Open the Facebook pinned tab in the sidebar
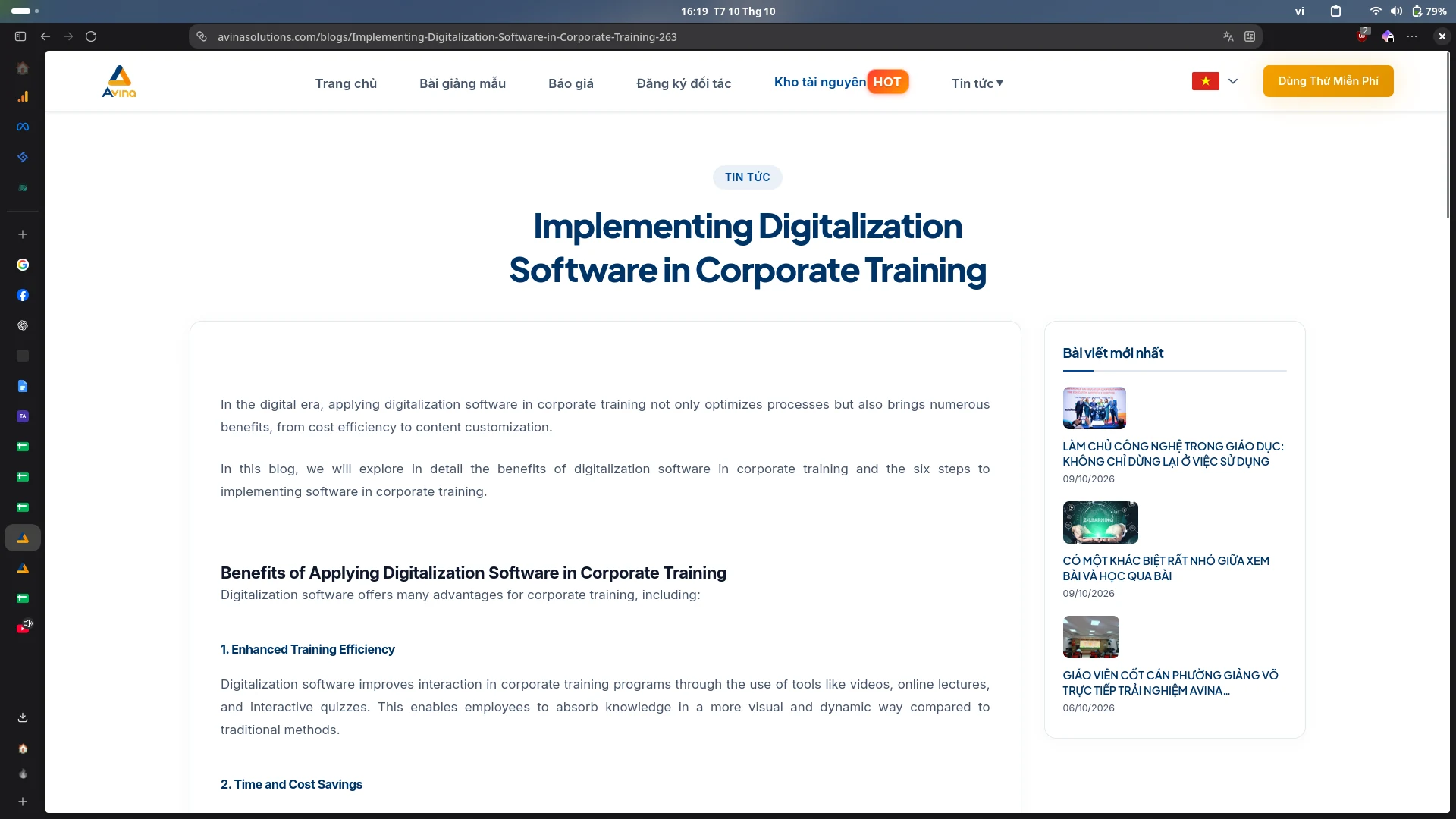 tap(23, 295)
